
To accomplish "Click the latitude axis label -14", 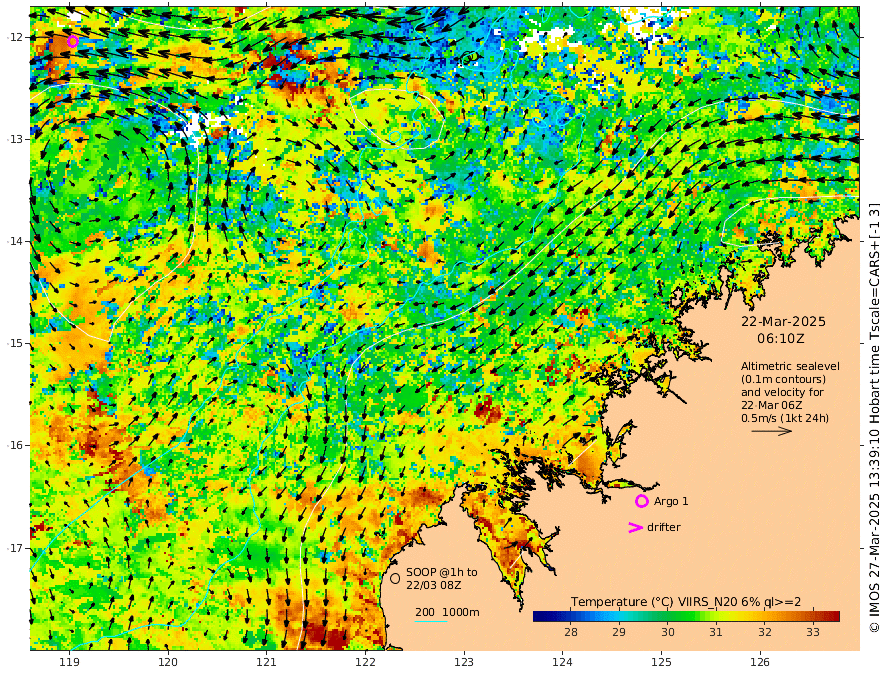I will pos(15,241).
